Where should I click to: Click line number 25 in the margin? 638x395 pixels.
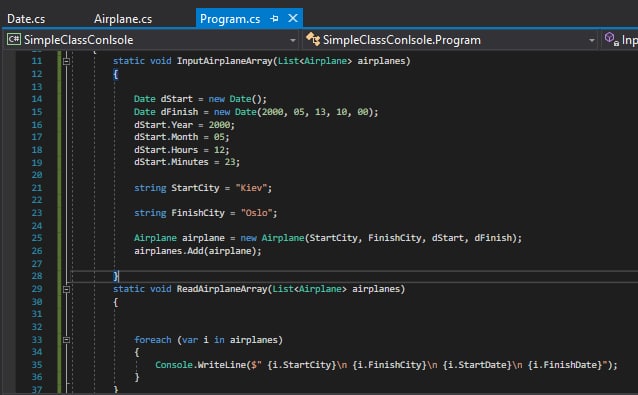pyautogui.click(x=37, y=238)
